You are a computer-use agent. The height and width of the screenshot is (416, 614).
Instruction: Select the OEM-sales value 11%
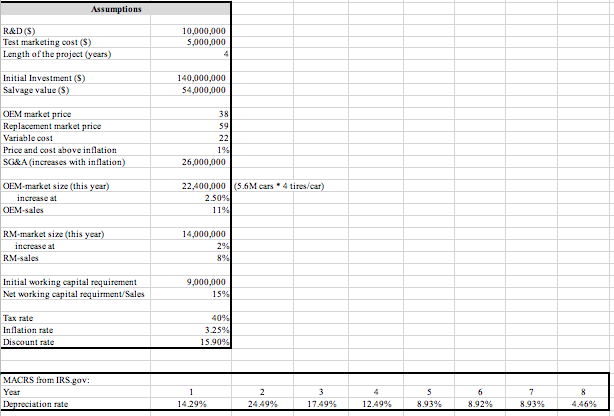pos(191,210)
